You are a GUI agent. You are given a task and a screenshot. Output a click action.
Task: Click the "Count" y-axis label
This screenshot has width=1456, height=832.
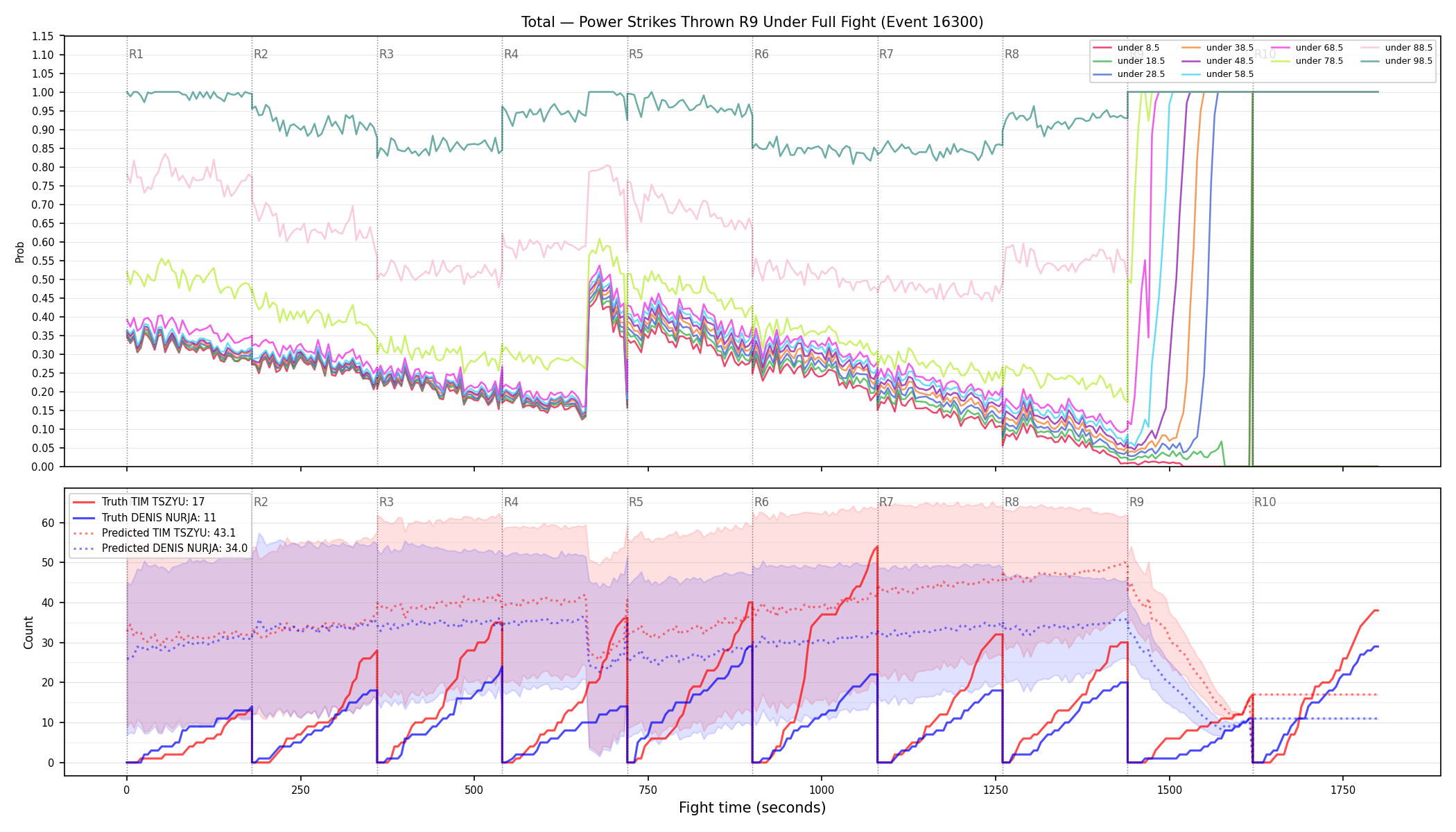tap(28, 632)
